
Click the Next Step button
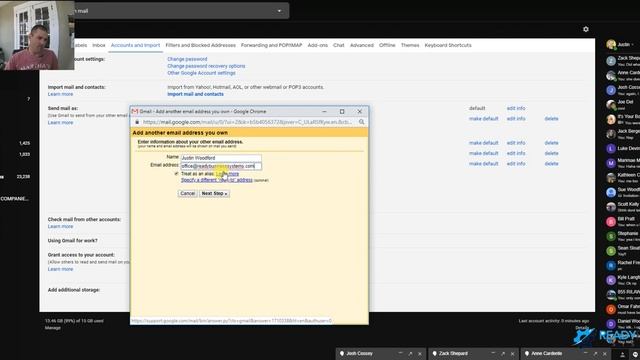(x=214, y=193)
